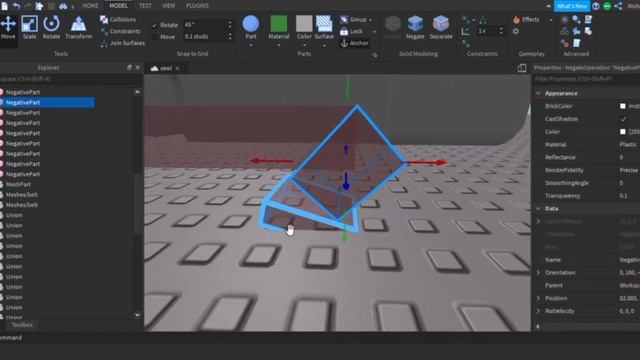The width and height of the screenshot is (640, 360).
Task: Click the Gameplay settings gear icon
Action: coord(516,31)
